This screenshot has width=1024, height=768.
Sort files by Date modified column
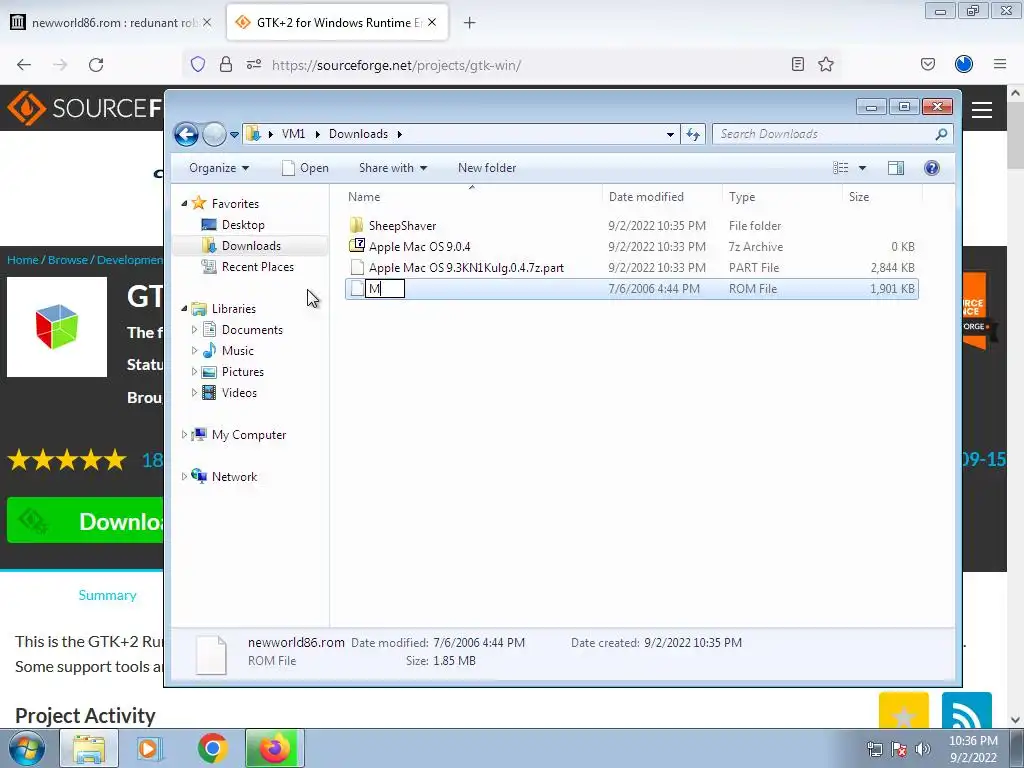coord(662,197)
